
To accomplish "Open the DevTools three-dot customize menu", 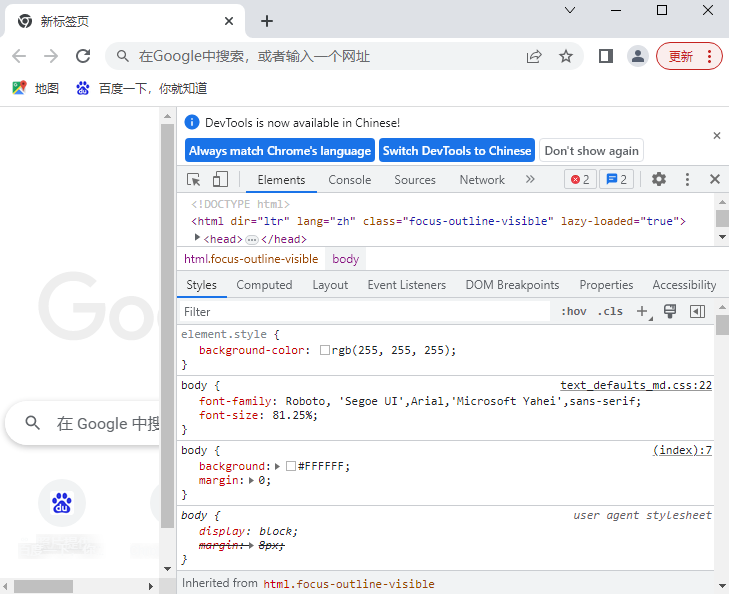I will [687, 179].
